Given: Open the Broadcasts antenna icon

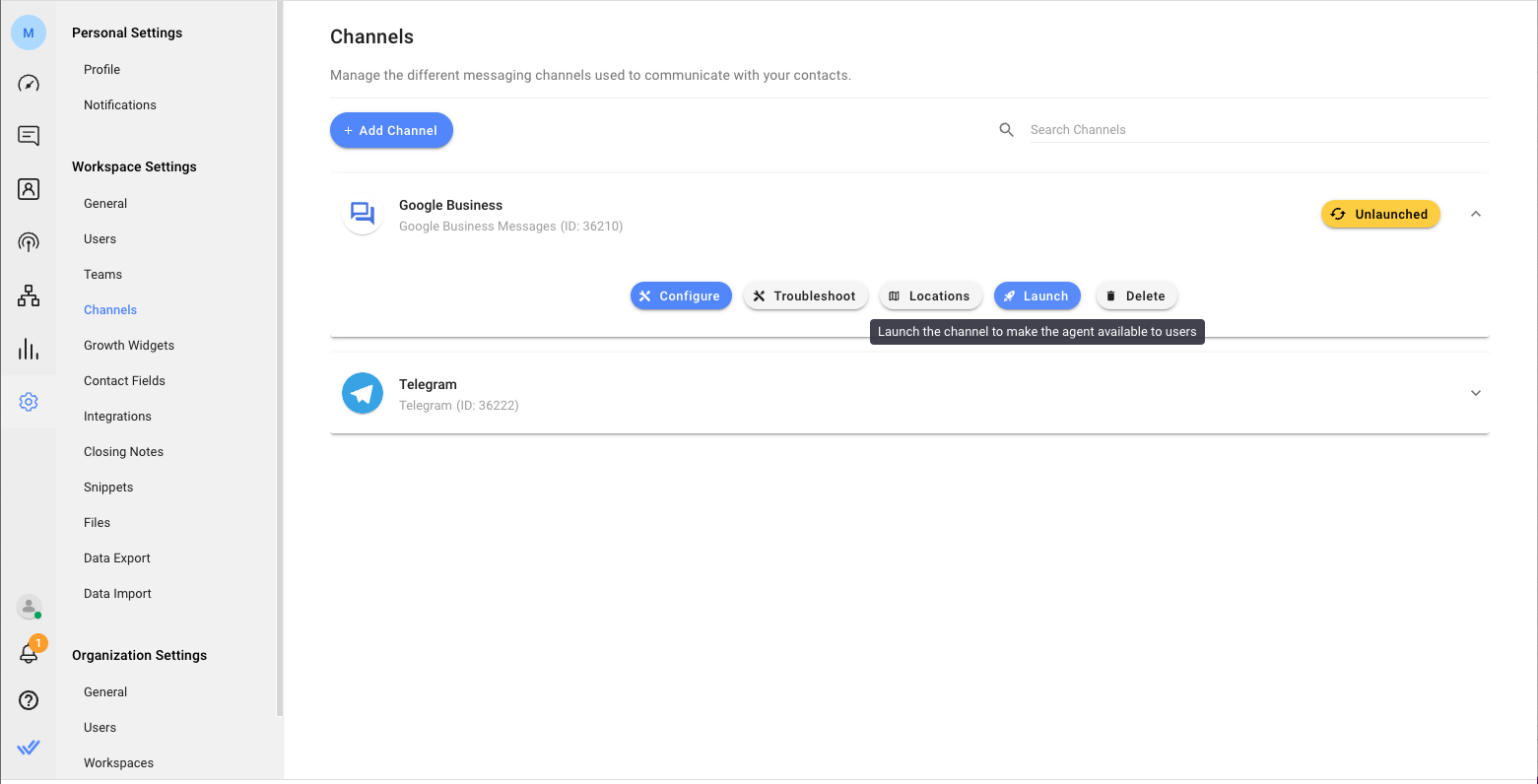Looking at the screenshot, I should click(x=29, y=242).
